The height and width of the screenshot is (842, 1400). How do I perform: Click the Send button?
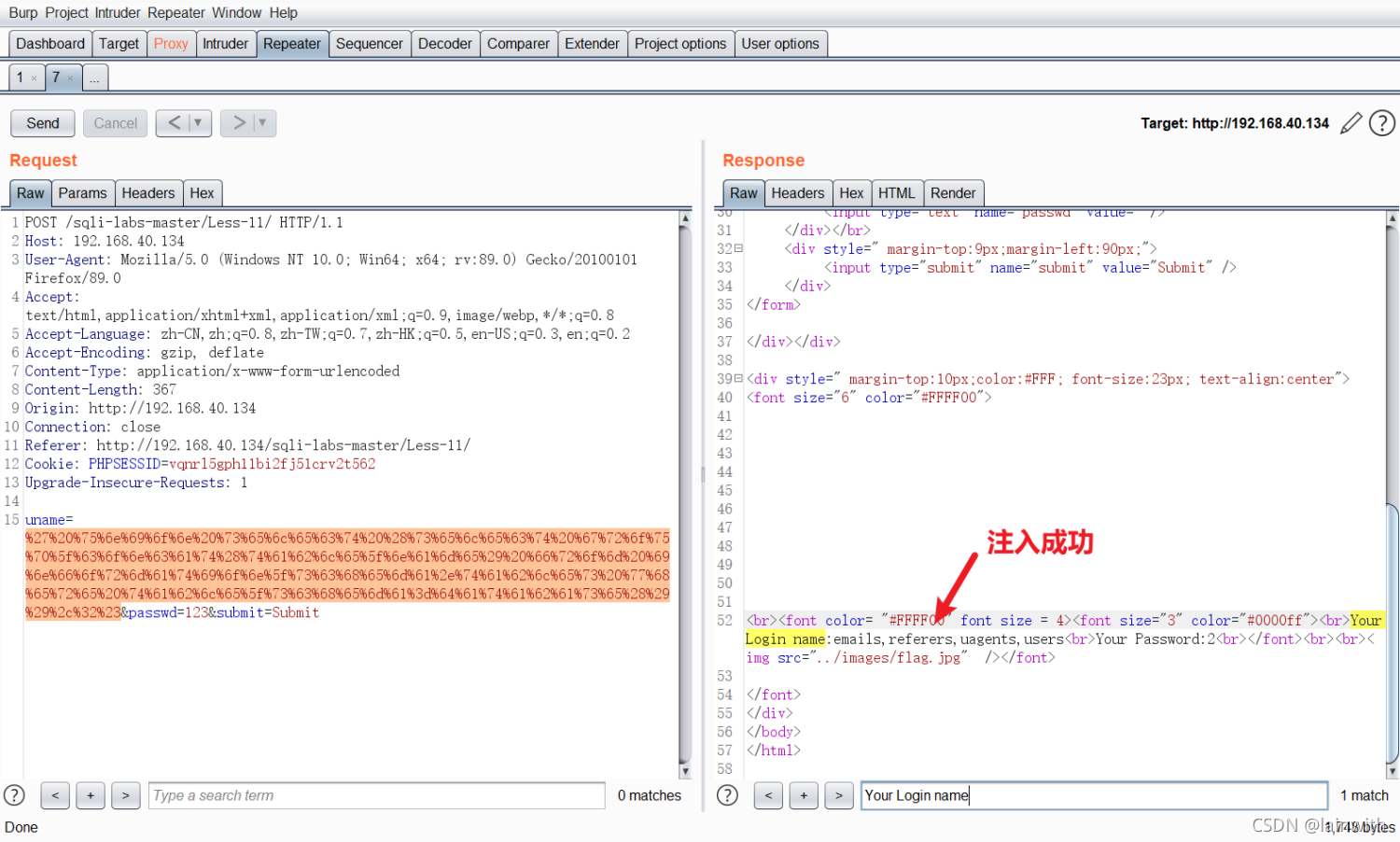click(43, 123)
